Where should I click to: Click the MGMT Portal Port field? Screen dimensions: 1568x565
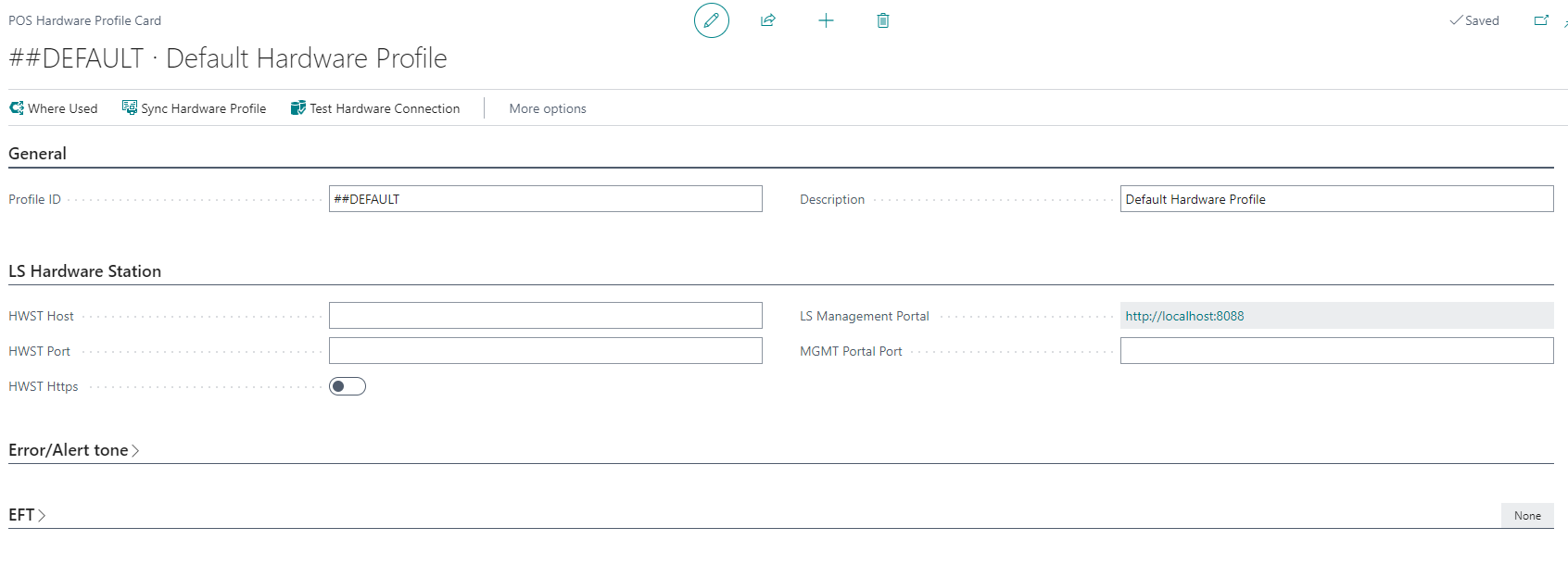[1336, 351]
